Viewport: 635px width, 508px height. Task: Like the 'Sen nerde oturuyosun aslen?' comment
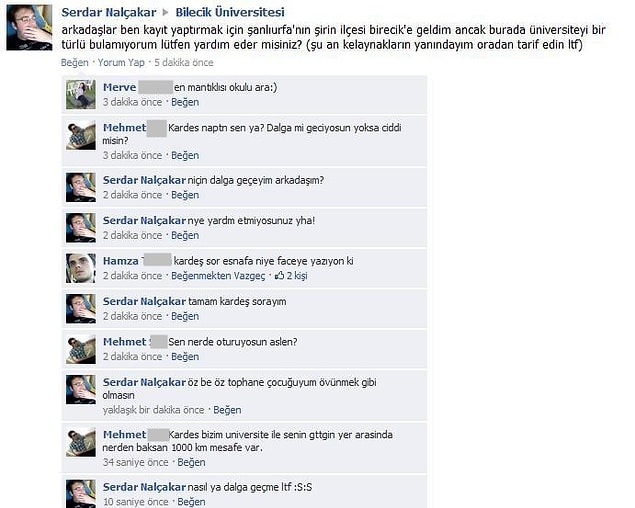coord(185,356)
